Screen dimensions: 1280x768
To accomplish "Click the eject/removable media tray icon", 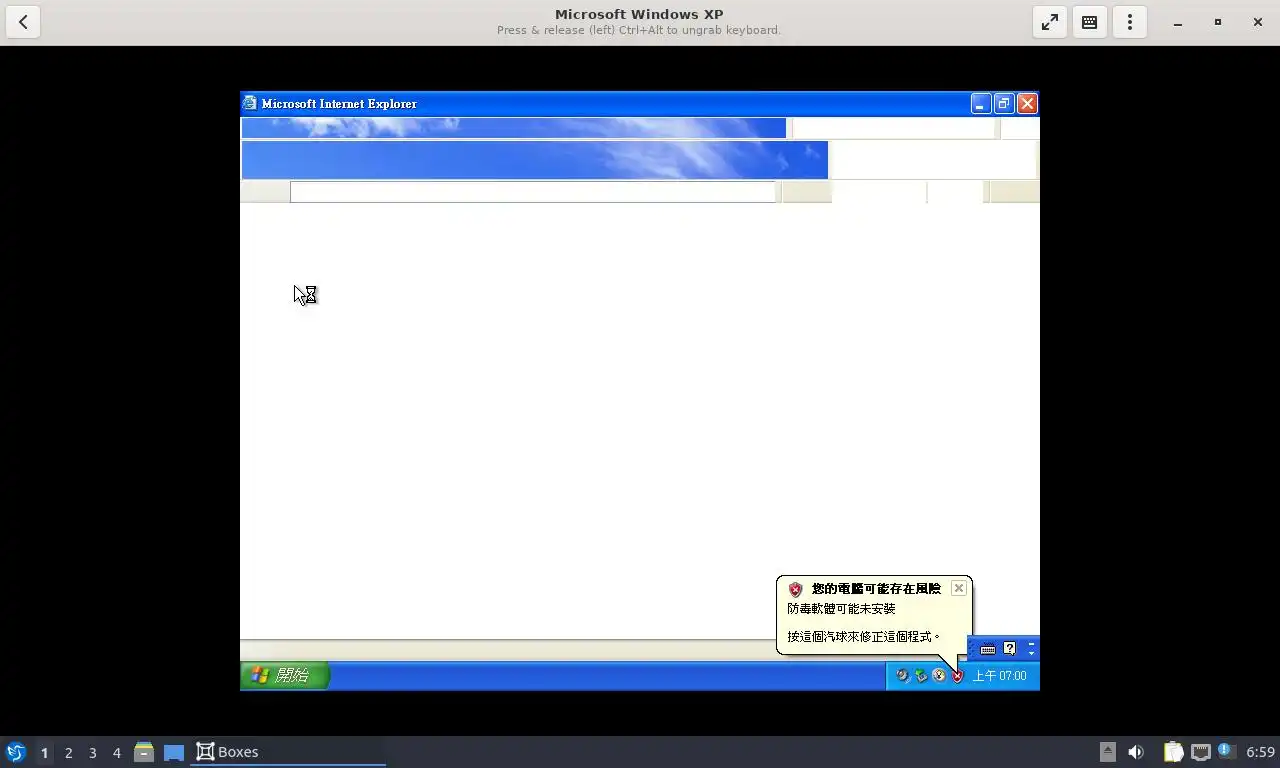I will 1107,752.
